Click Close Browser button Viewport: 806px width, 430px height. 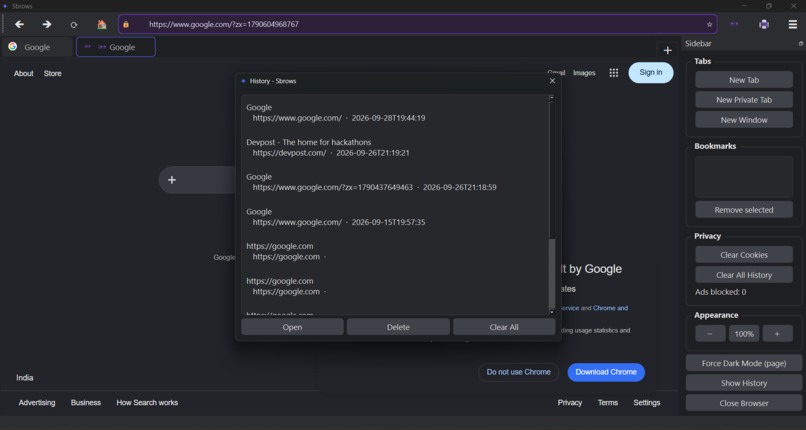click(x=744, y=403)
